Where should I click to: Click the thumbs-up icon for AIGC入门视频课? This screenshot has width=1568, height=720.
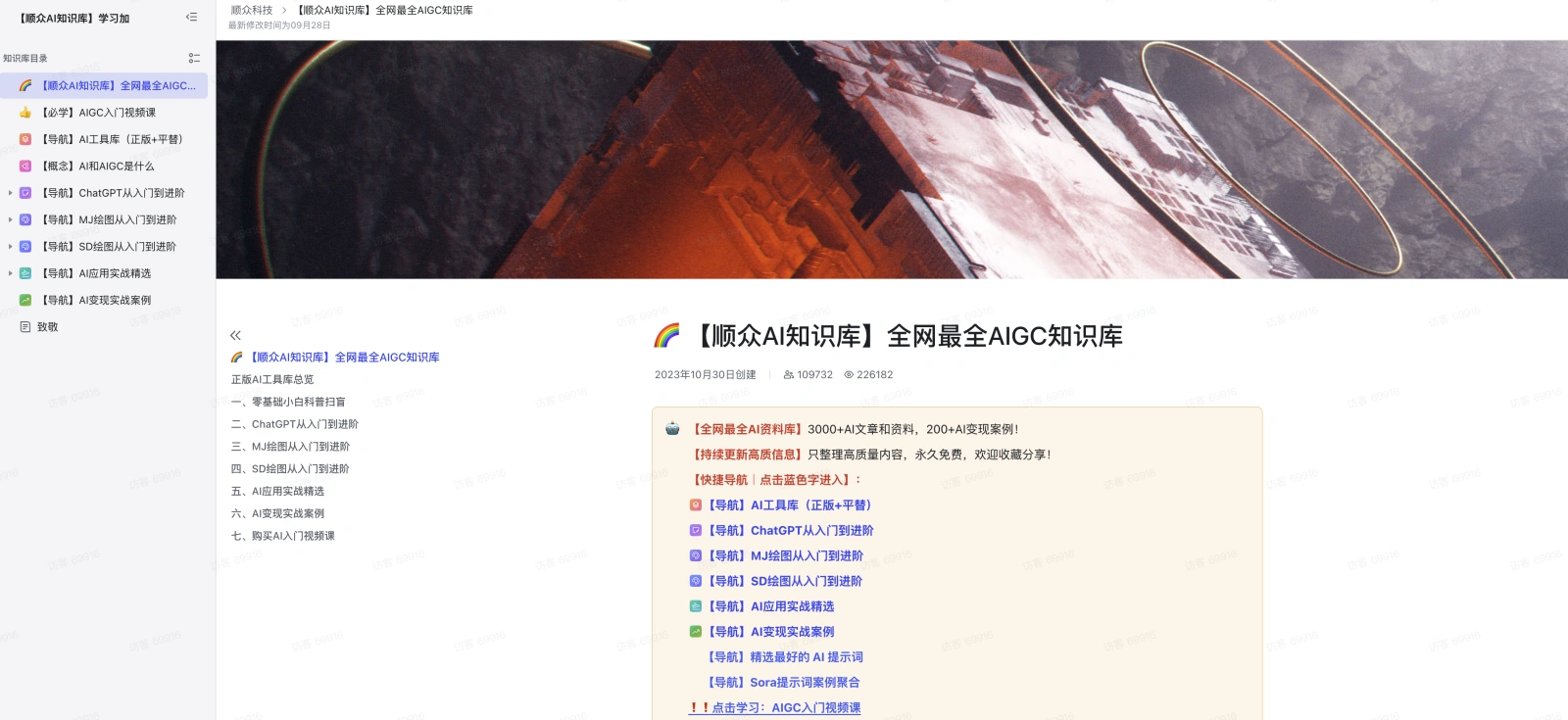[25, 113]
